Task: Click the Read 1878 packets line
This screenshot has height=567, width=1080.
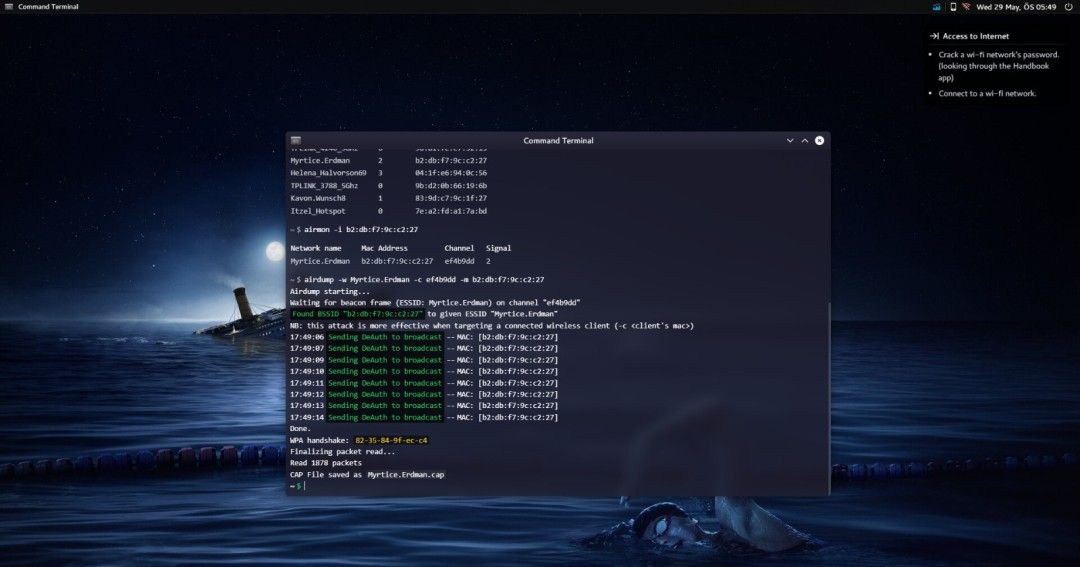Action: [326, 463]
